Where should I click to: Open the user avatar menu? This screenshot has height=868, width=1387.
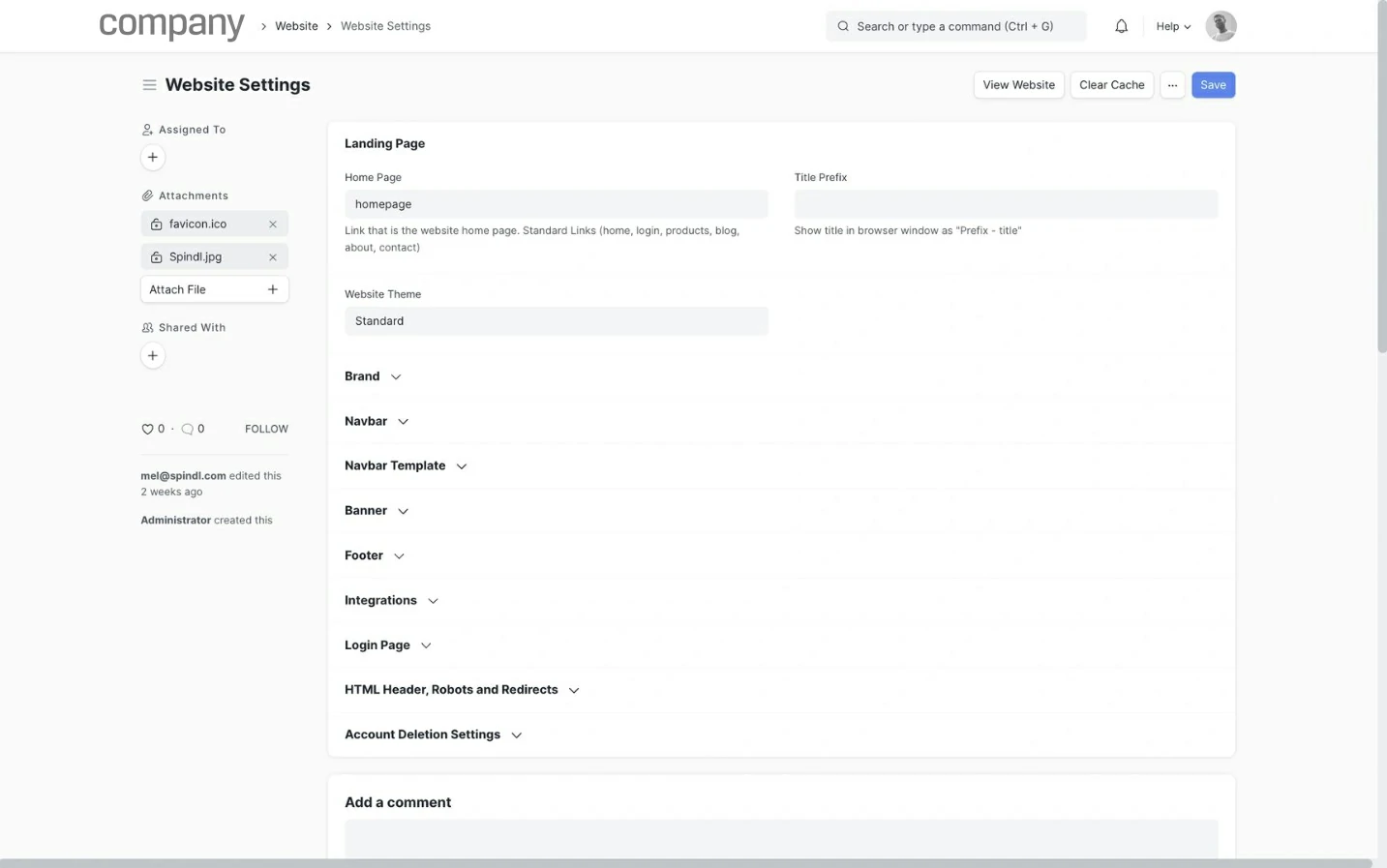(x=1220, y=26)
